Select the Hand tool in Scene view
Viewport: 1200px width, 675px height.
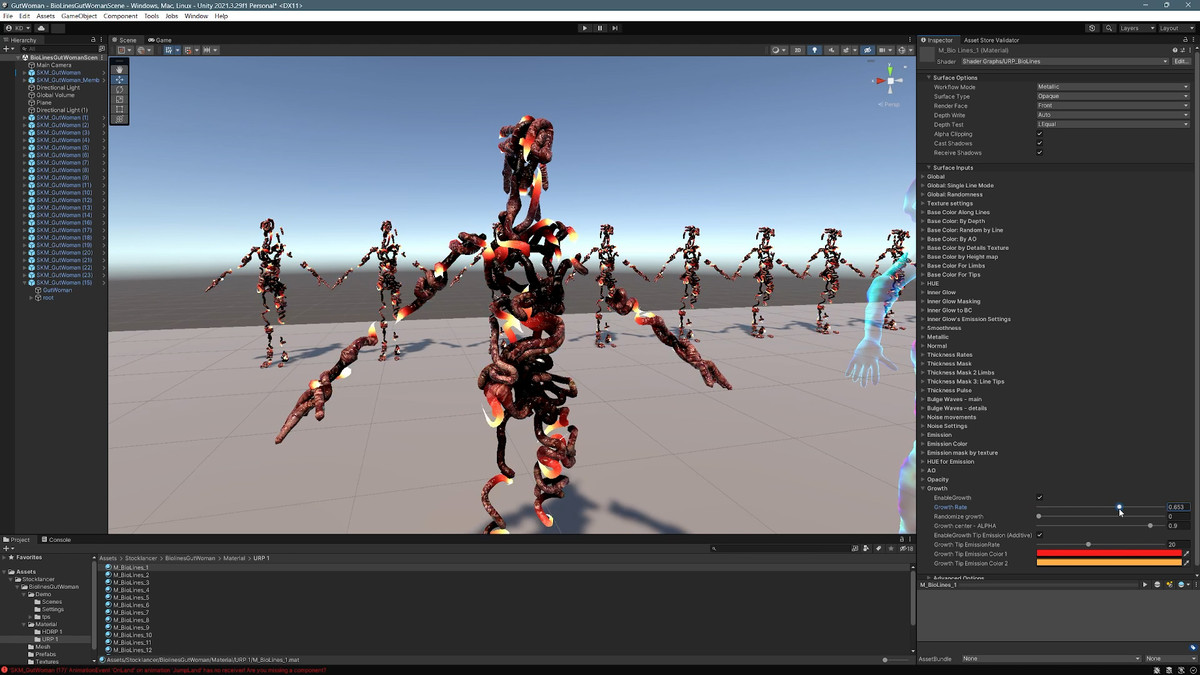coord(120,69)
